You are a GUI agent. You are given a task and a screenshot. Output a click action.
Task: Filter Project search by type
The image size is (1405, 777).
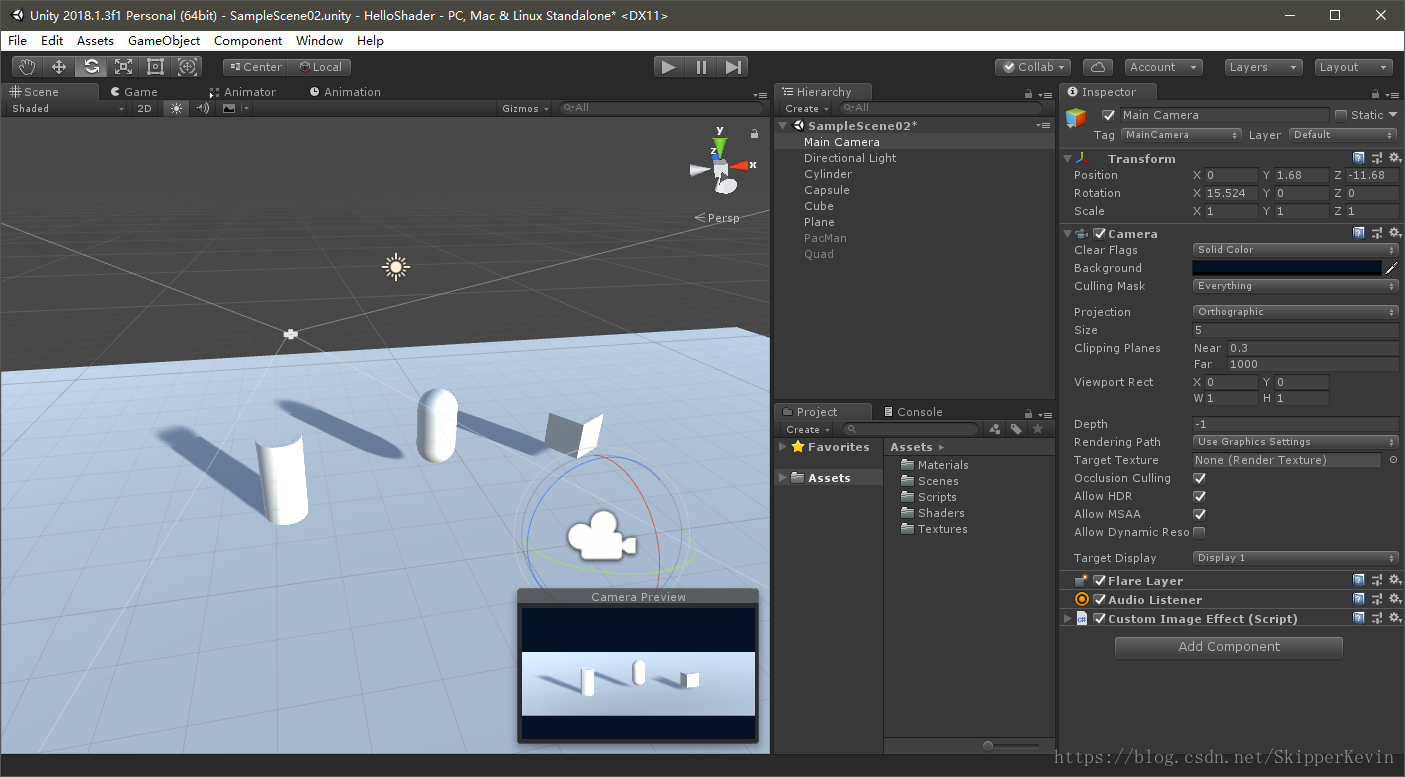(x=995, y=429)
